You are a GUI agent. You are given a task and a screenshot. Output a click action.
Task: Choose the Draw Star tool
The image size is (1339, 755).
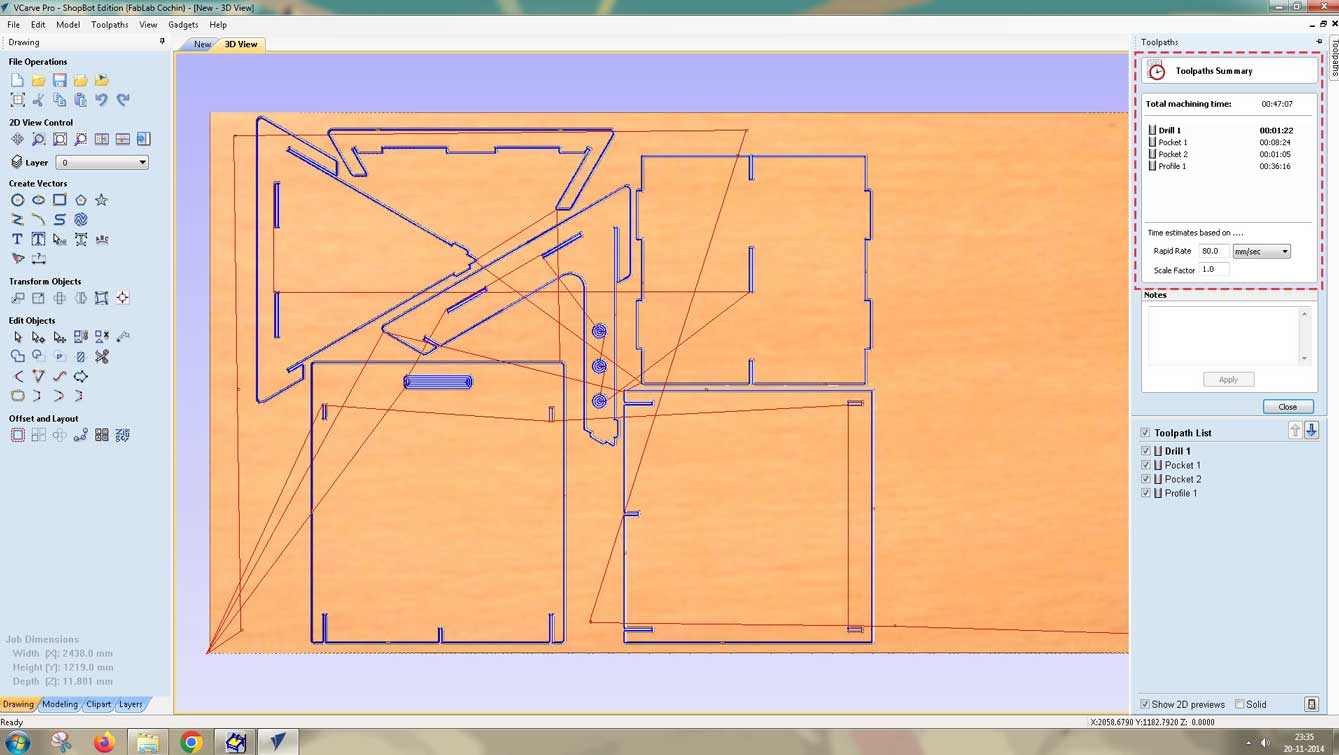coord(101,200)
